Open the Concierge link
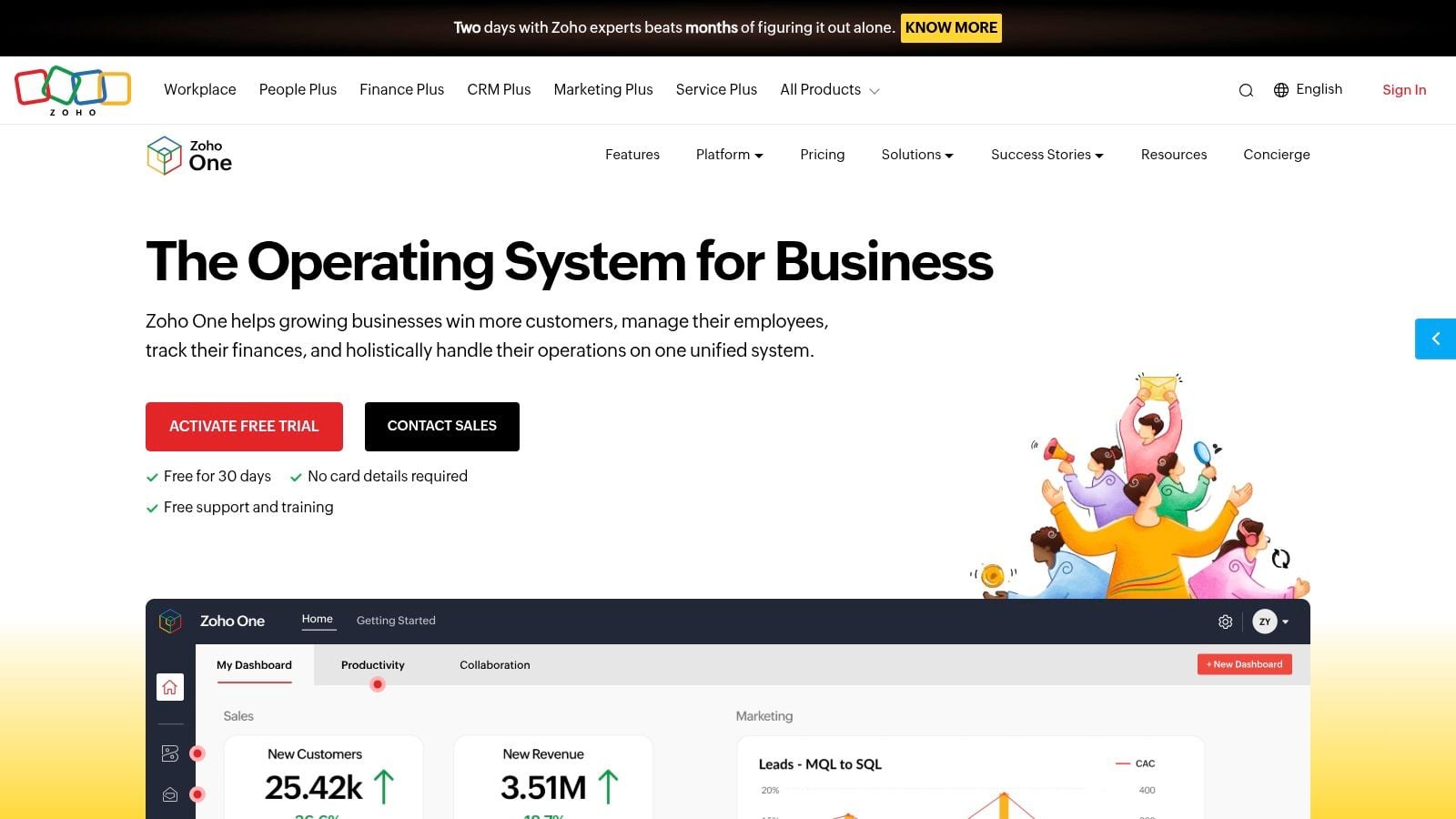Viewport: 1456px width, 819px height. pos(1277,155)
